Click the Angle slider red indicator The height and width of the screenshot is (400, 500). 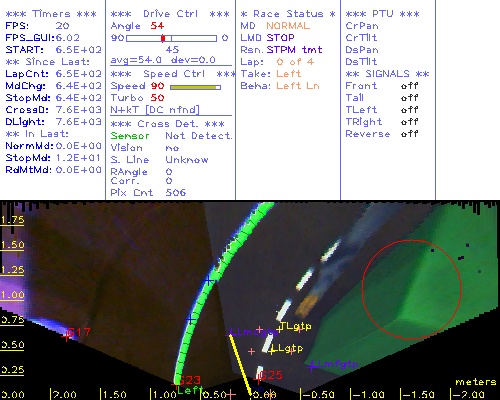click(x=163, y=38)
